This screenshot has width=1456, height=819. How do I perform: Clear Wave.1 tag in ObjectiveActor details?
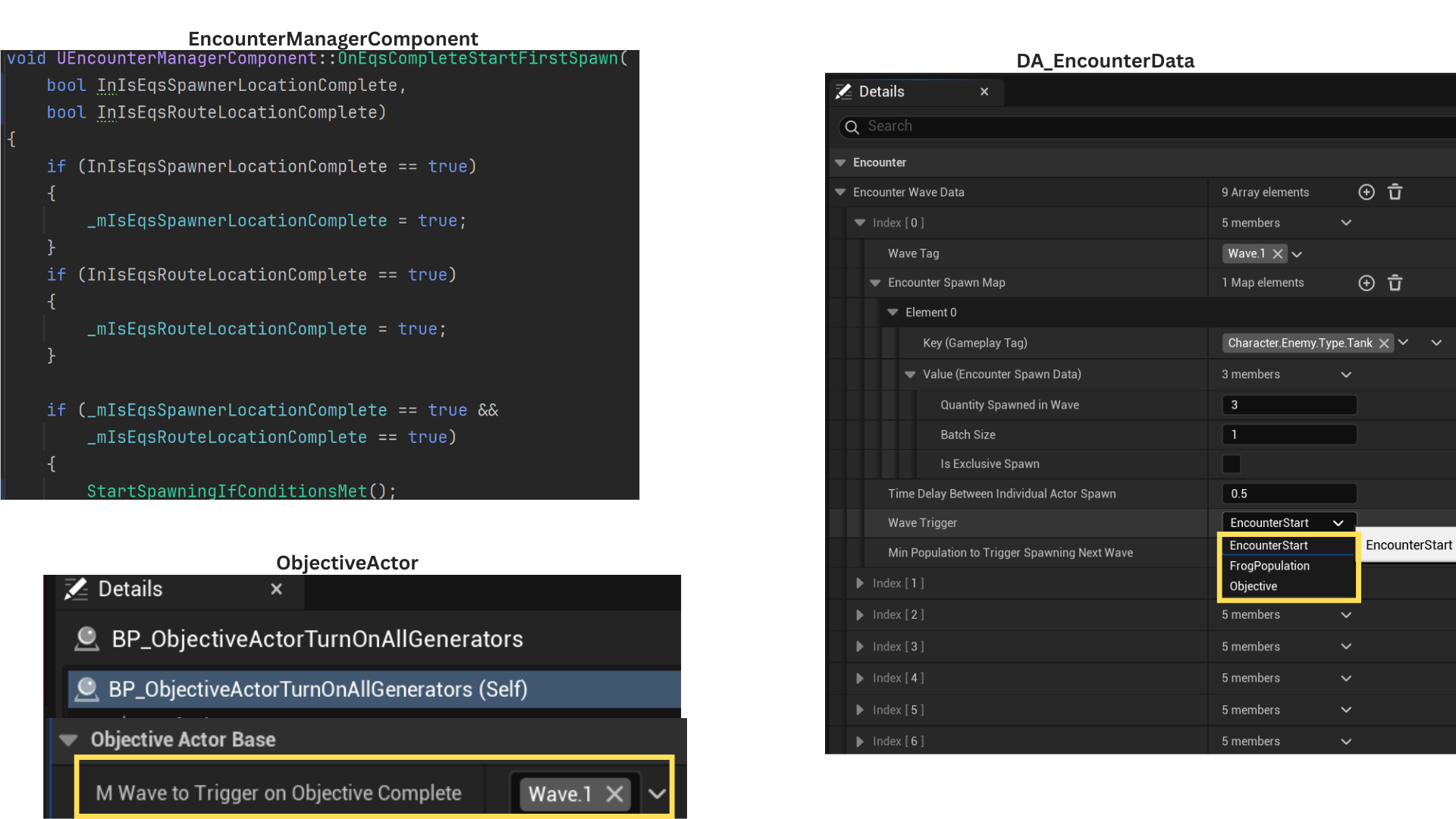(614, 794)
